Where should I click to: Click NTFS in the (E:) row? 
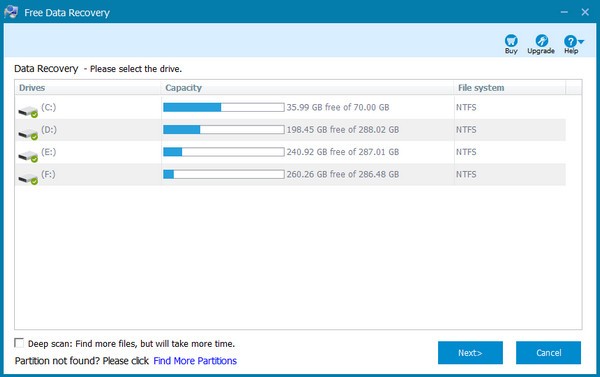466,152
